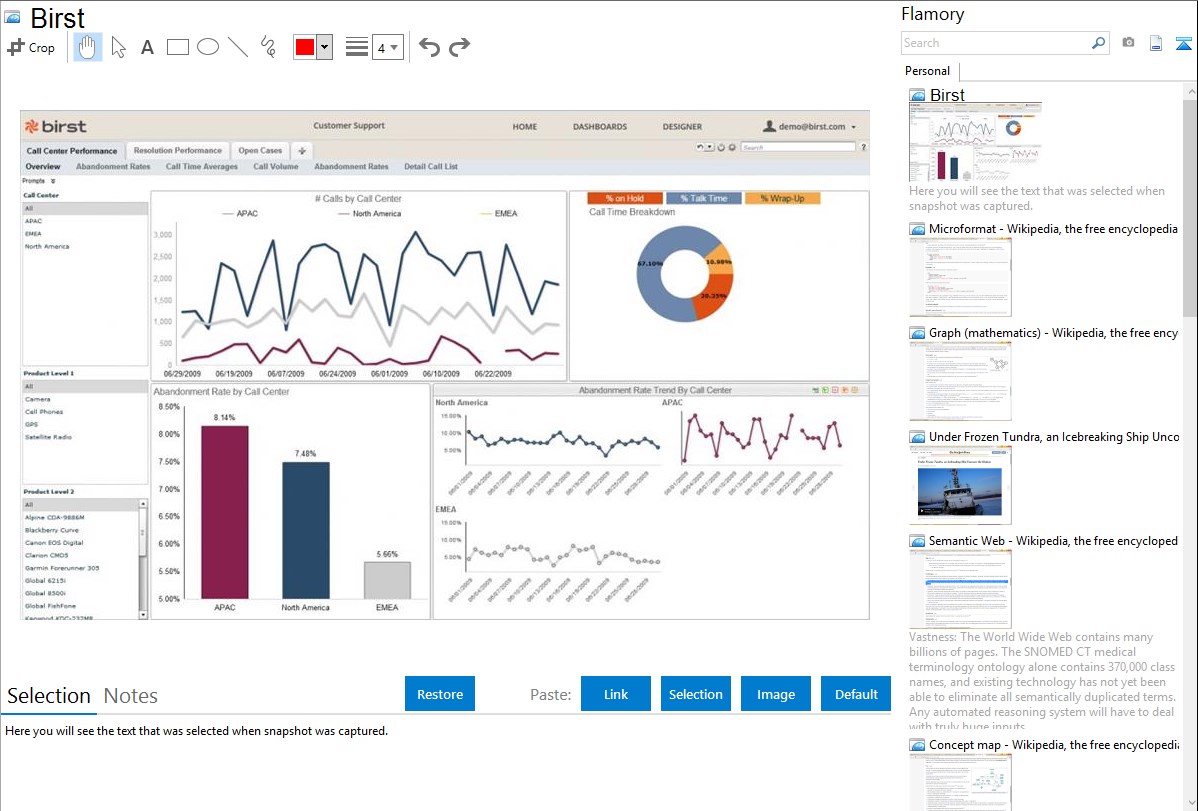Click the title 'Microformat - Wikipedia, the free encyclopedia'

click(x=1053, y=229)
